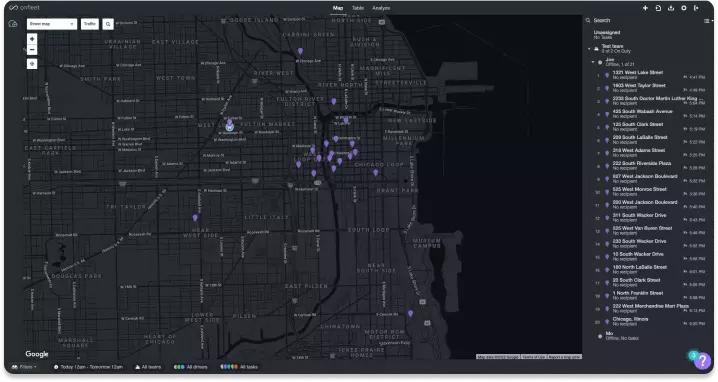Image resolution: width=718 pixels, height=382 pixels.
Task: Click the logout icon in the top bar
Action: (696, 8)
